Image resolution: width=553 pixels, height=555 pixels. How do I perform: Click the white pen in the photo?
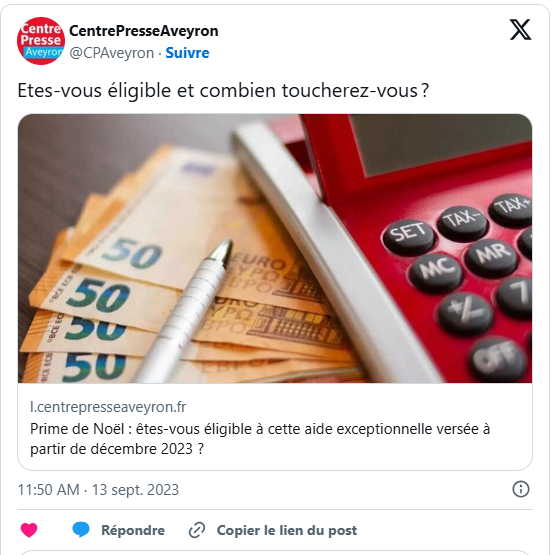pyautogui.click(x=184, y=311)
